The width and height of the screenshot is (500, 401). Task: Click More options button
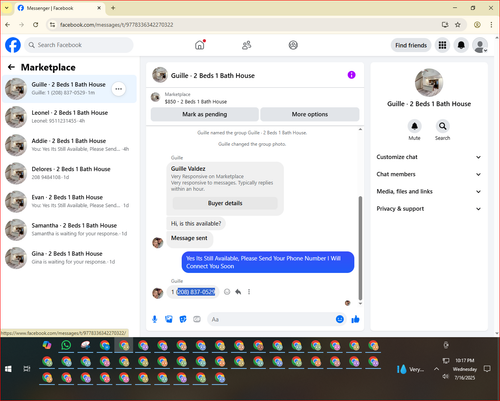(310, 114)
